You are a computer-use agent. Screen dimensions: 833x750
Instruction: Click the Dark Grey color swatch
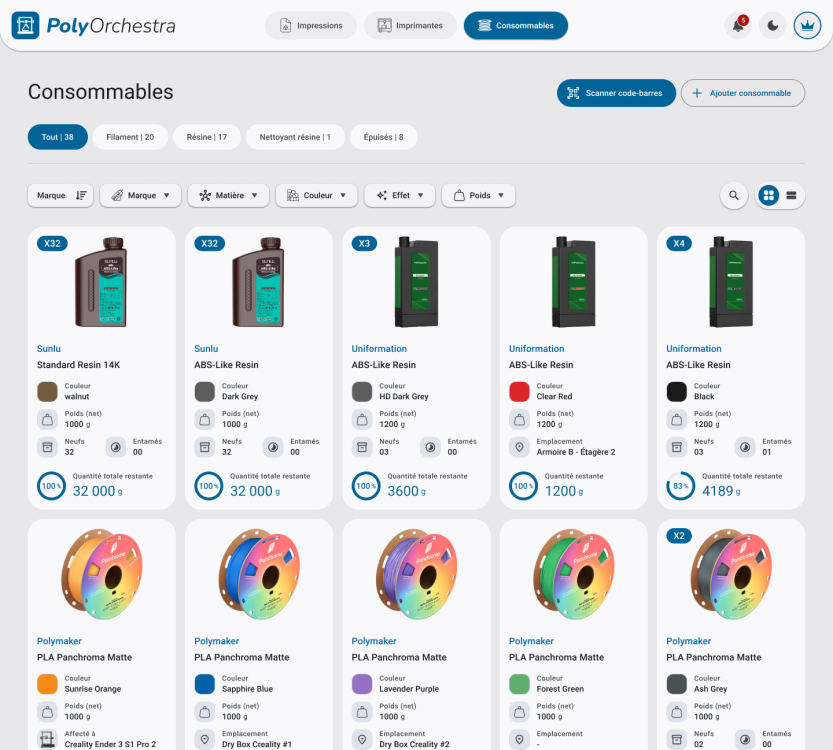(x=205, y=391)
